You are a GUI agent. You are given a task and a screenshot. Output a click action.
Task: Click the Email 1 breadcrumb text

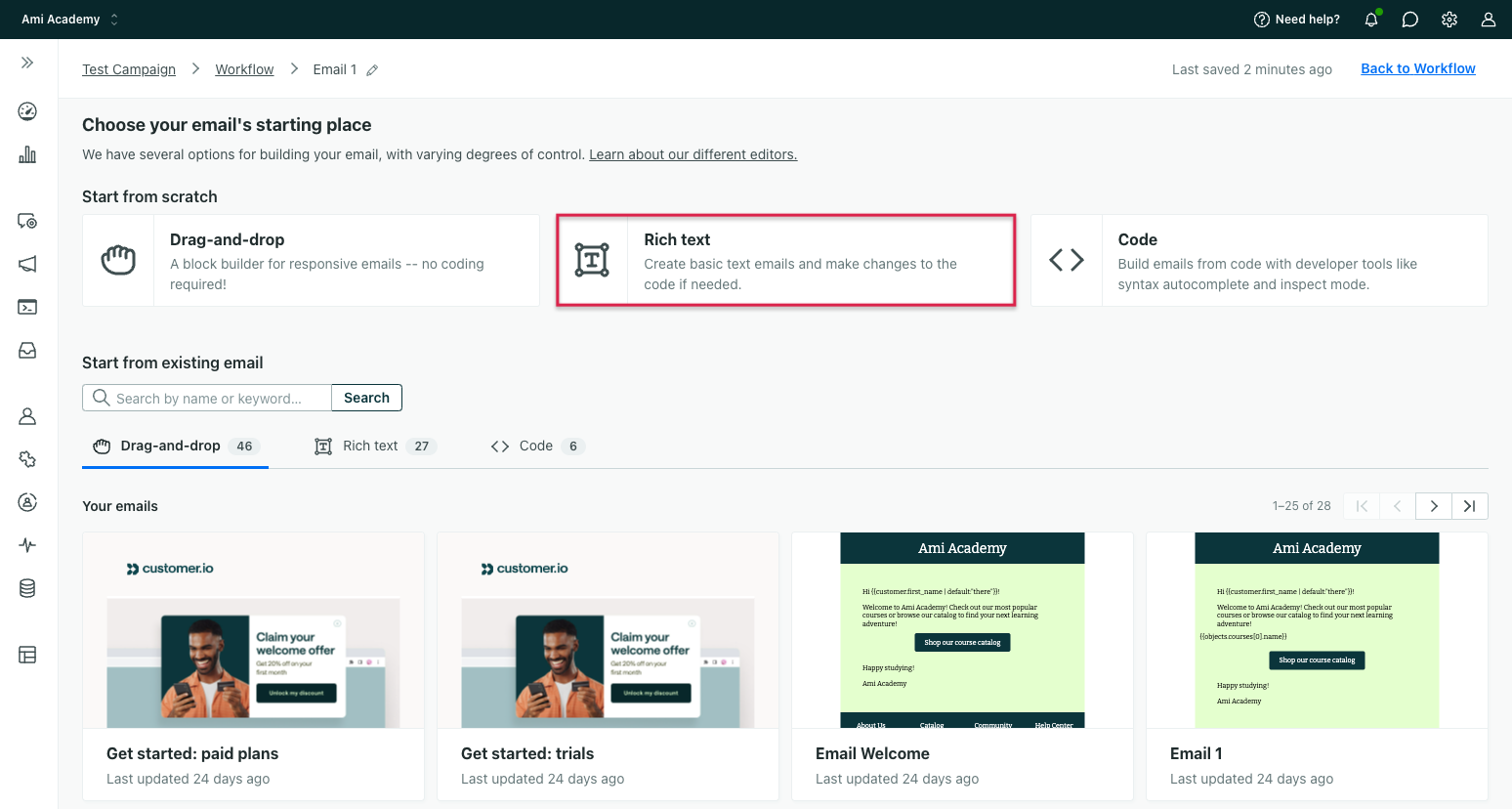click(335, 69)
